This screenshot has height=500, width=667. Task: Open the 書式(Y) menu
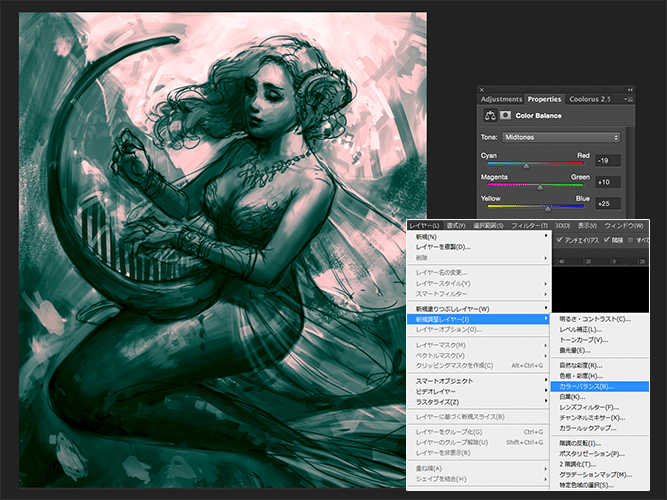coord(456,226)
